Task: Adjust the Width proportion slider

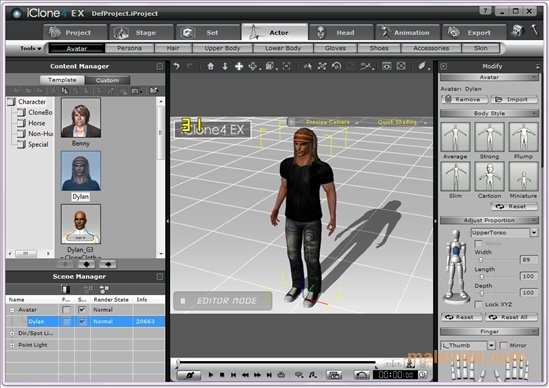Action: [481, 260]
